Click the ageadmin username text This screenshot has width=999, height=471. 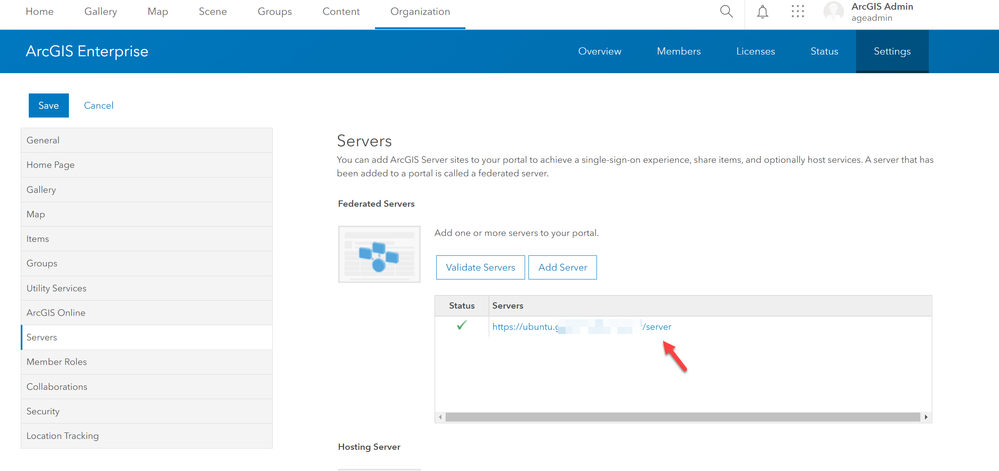[872, 18]
